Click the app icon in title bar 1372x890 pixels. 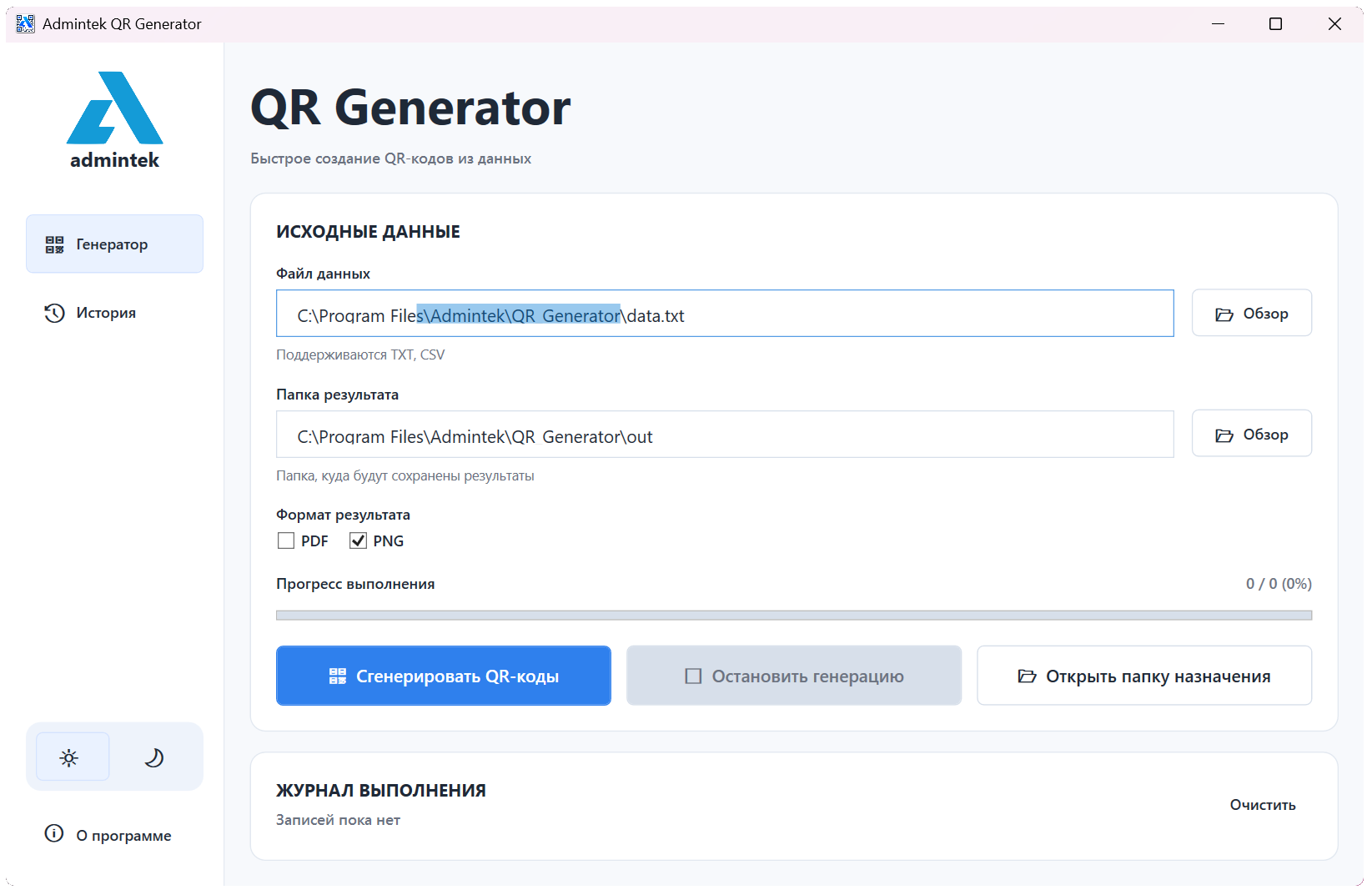(25, 24)
